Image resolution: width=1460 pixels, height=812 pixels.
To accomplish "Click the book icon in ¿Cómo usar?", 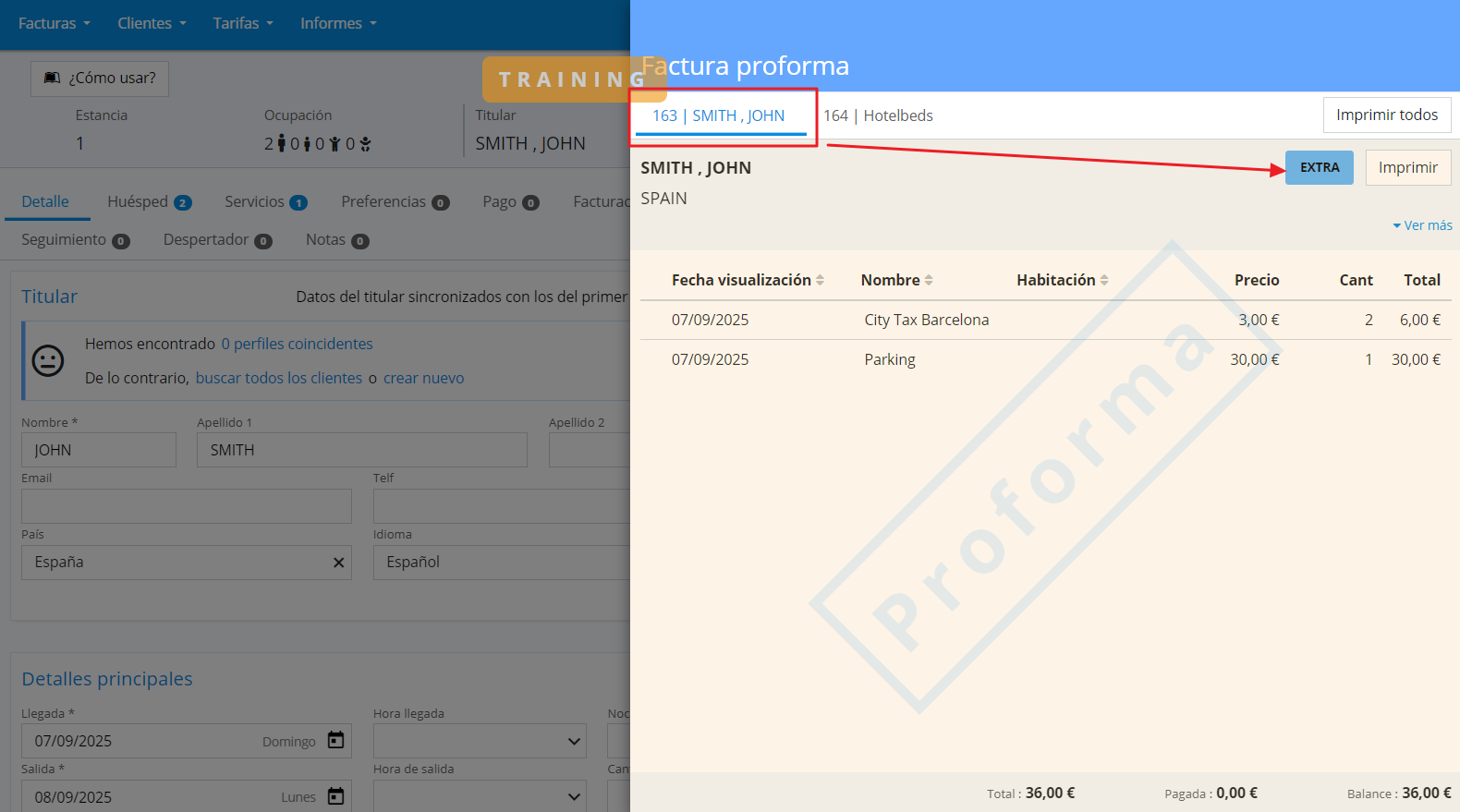I will point(53,79).
